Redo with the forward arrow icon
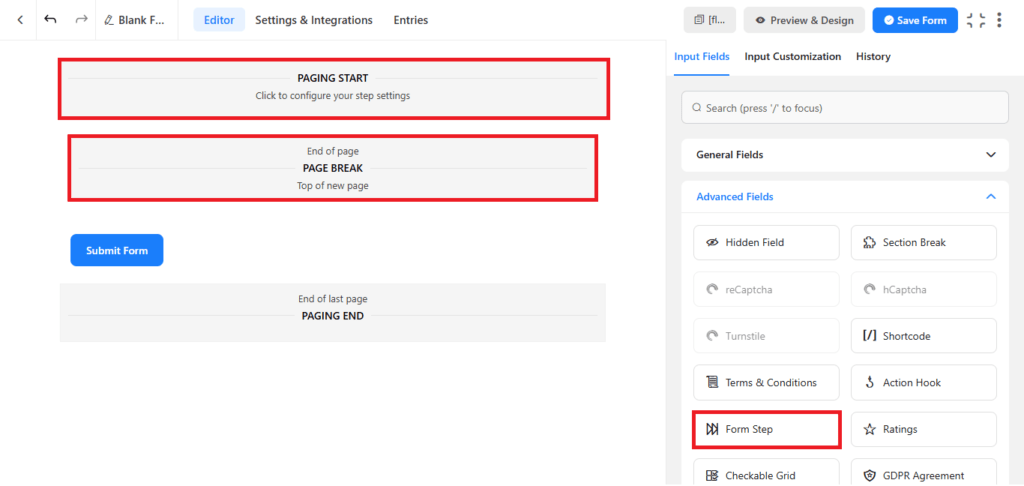 pos(81,20)
